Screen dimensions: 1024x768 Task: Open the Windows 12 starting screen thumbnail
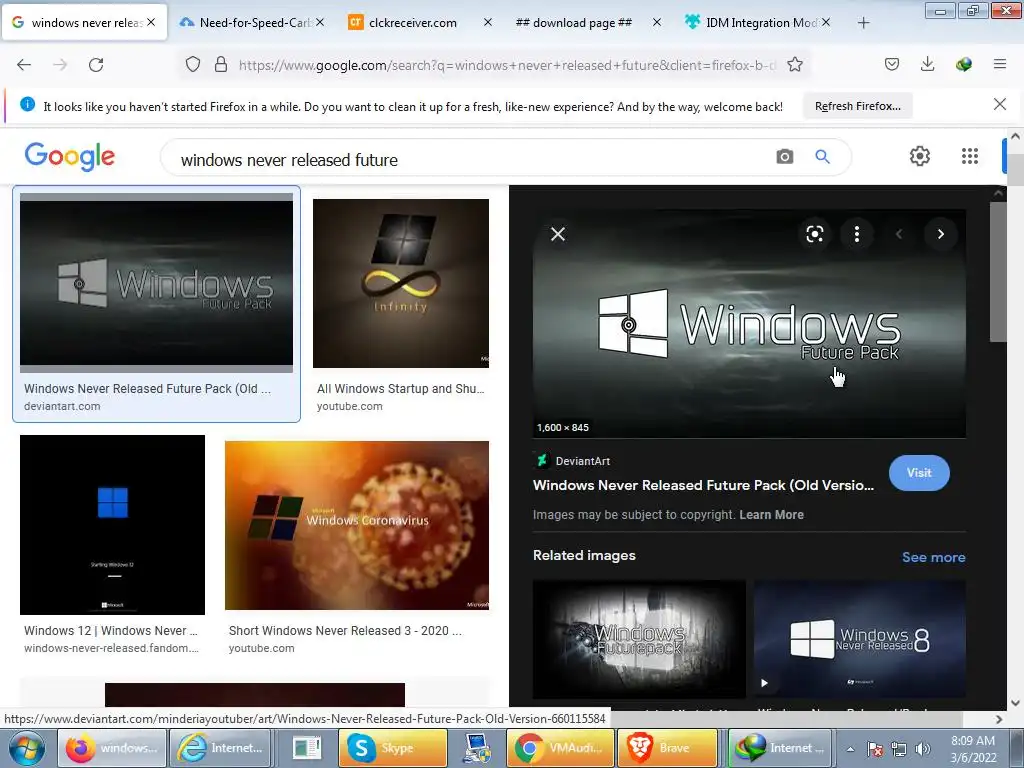tap(112, 525)
